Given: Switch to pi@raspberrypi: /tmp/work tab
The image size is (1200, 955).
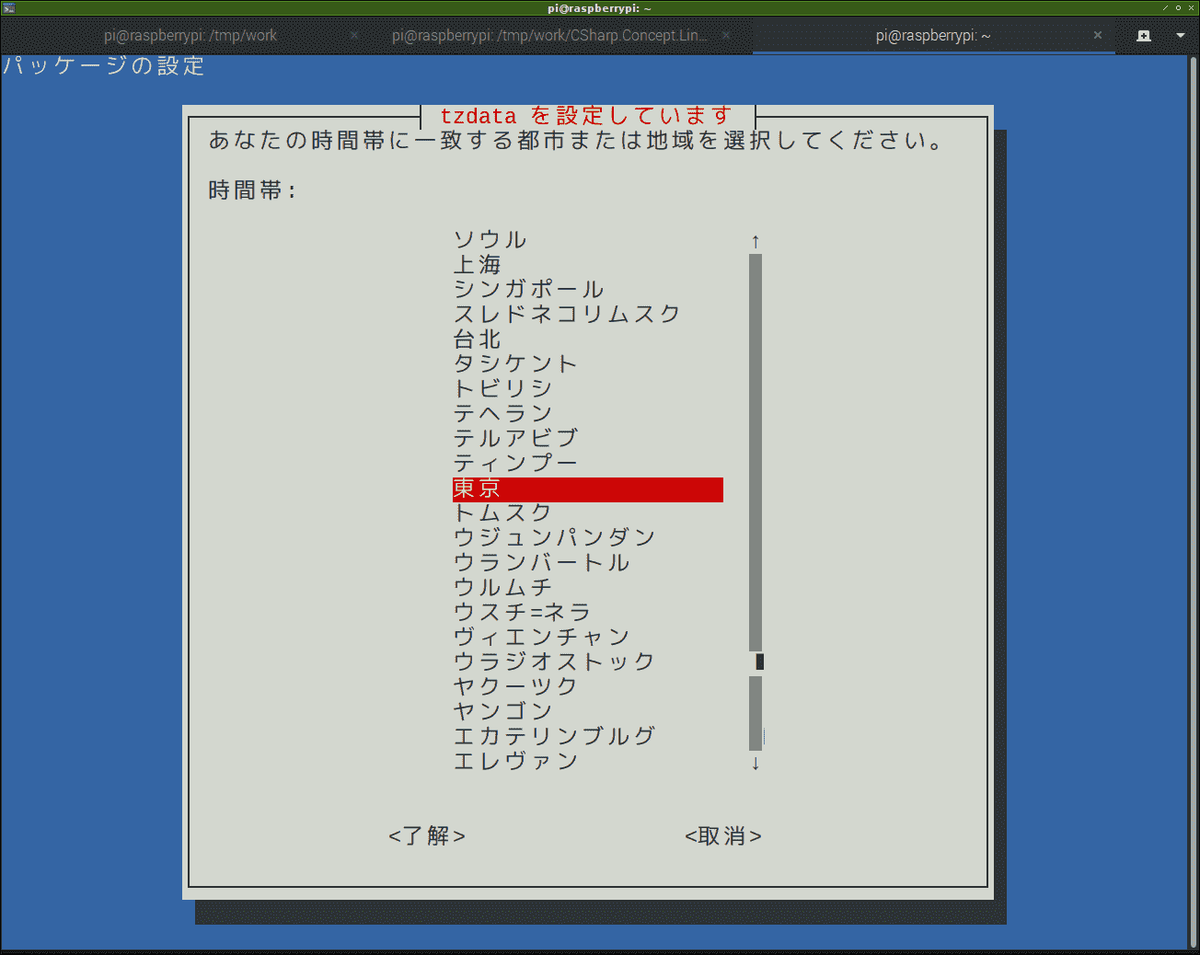Looking at the screenshot, I should (x=191, y=35).
